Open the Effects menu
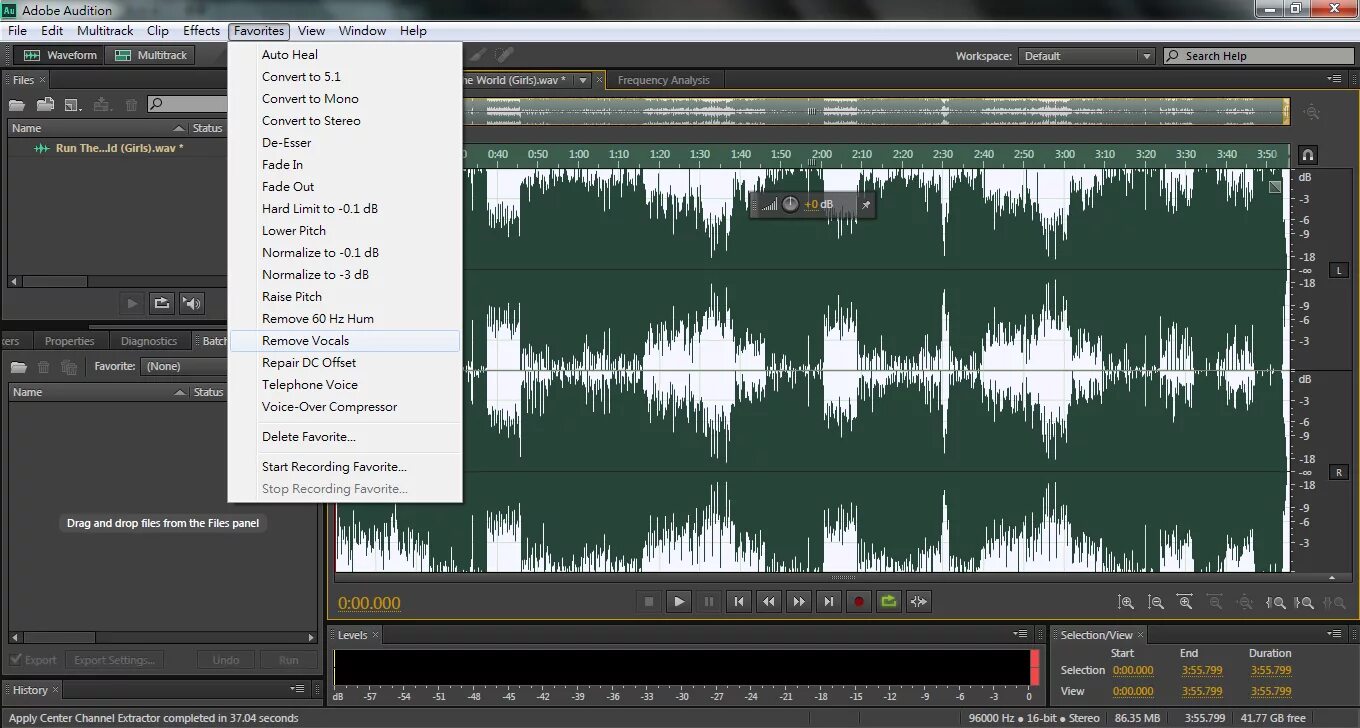This screenshot has width=1360, height=728. tap(201, 31)
